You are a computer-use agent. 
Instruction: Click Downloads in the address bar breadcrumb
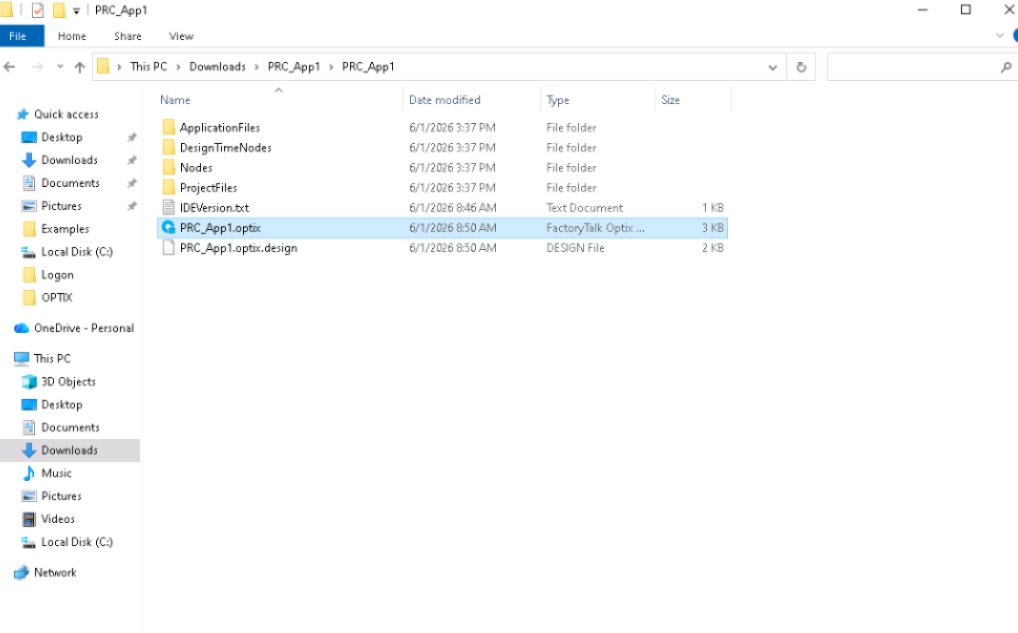click(217, 67)
